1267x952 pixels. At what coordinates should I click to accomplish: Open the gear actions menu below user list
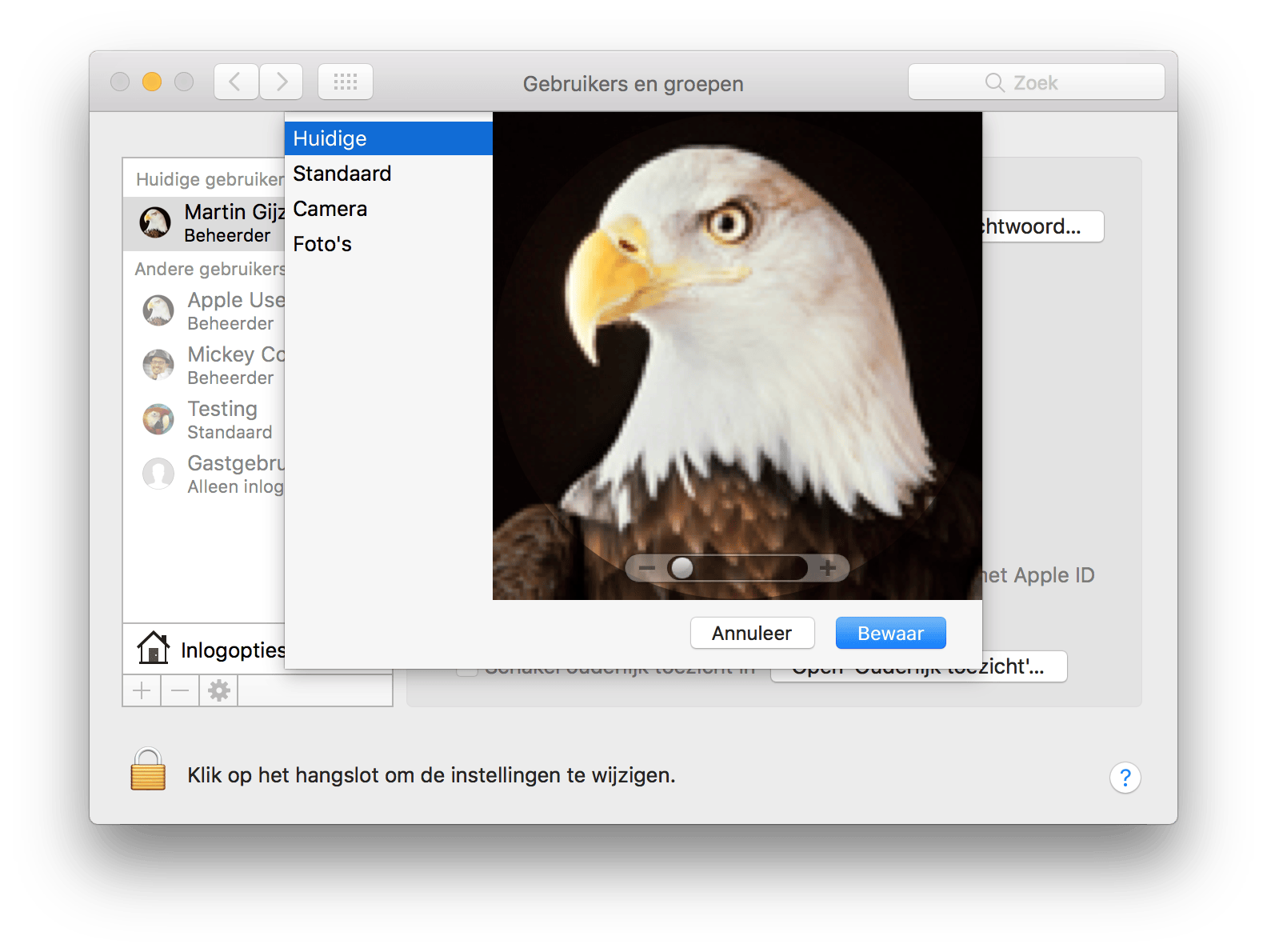218,690
